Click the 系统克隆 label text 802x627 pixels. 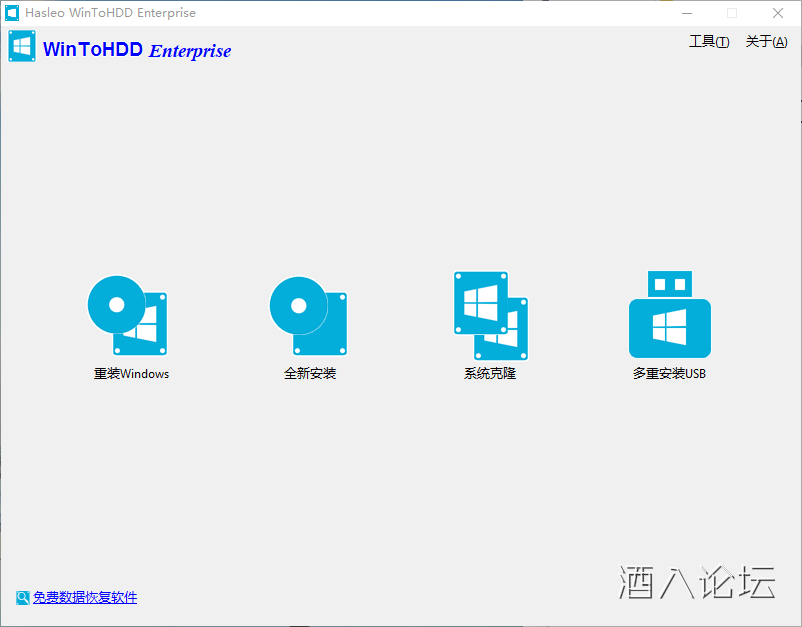click(x=488, y=373)
